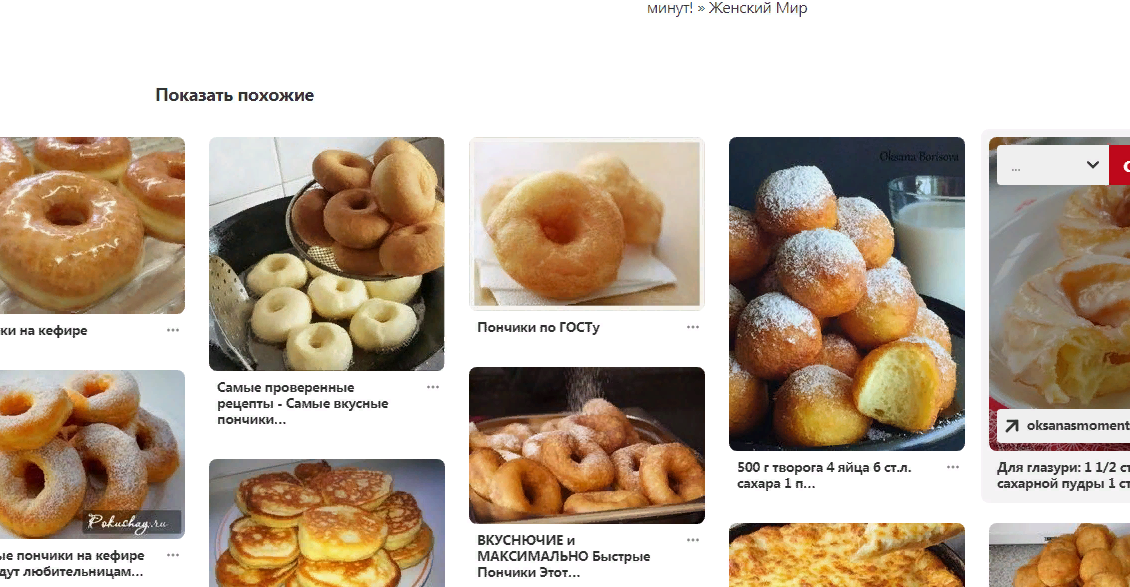Image resolution: width=1130 pixels, height=587 pixels.
Task: Open options dots beside кефире glazed donuts pin
Action: [x=173, y=331]
